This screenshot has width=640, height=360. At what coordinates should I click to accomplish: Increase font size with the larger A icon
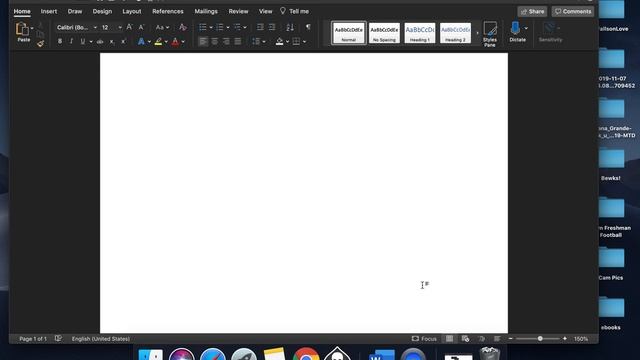click(129, 27)
